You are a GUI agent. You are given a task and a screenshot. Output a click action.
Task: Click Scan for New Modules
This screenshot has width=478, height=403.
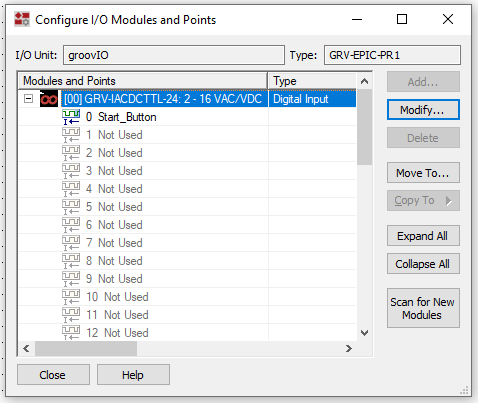tap(423, 308)
